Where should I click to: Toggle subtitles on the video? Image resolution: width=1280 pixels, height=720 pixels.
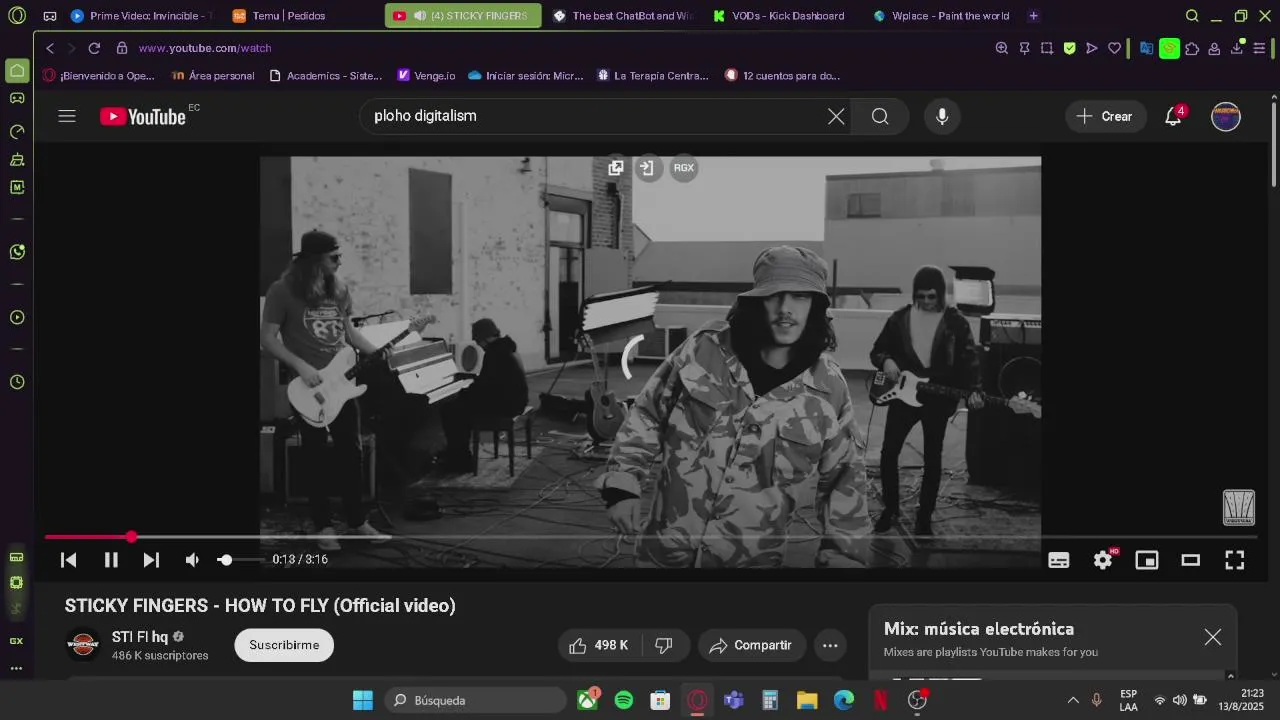click(x=1059, y=560)
